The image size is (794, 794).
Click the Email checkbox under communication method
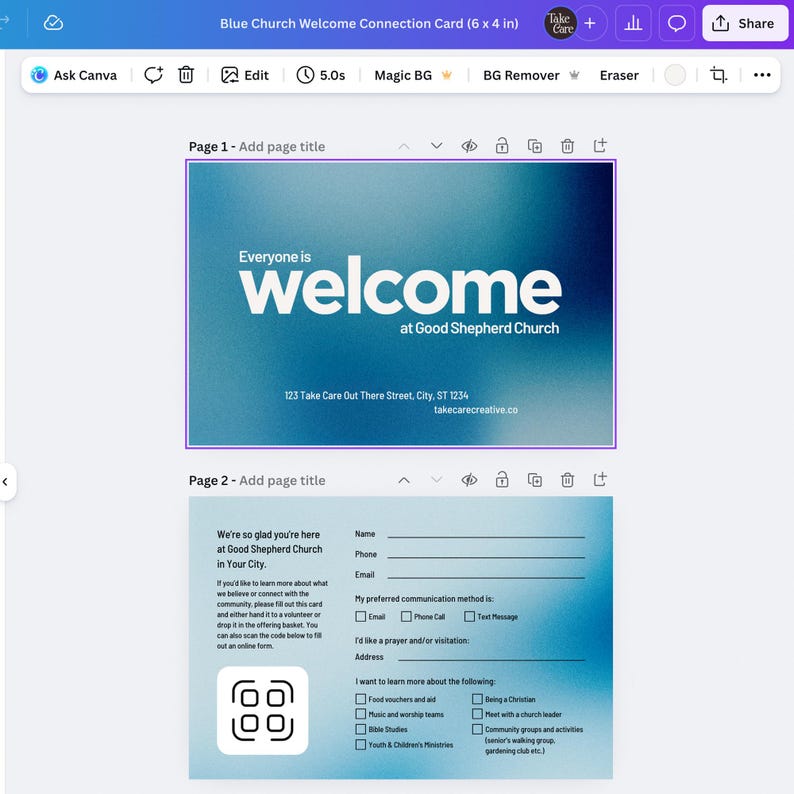click(x=361, y=616)
